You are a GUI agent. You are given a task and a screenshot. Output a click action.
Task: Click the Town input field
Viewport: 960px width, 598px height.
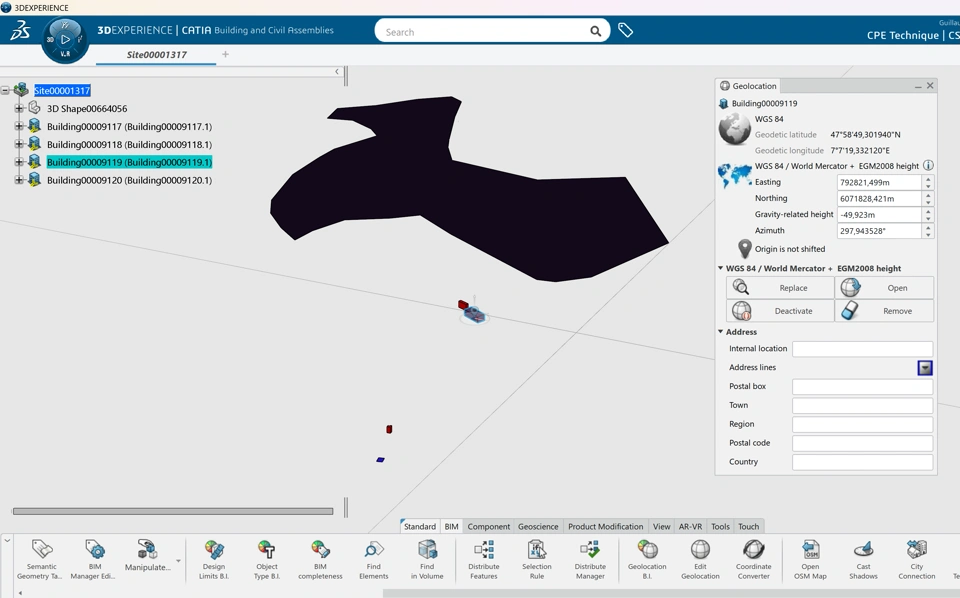[x=862, y=405]
